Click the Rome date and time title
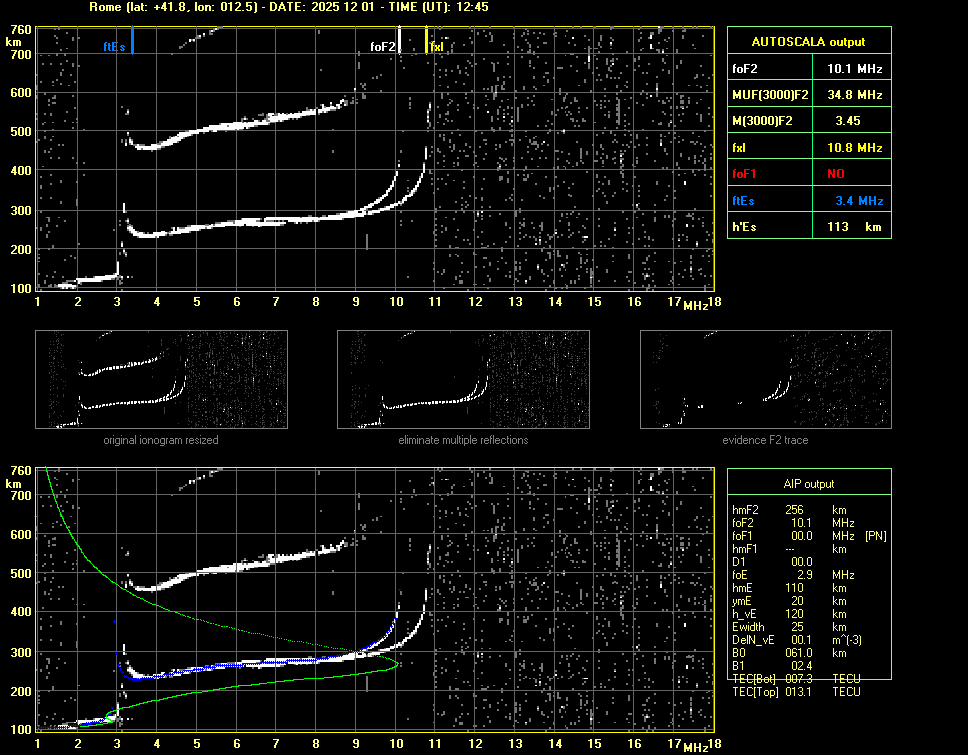This screenshot has height=755, width=968. [x=288, y=7]
